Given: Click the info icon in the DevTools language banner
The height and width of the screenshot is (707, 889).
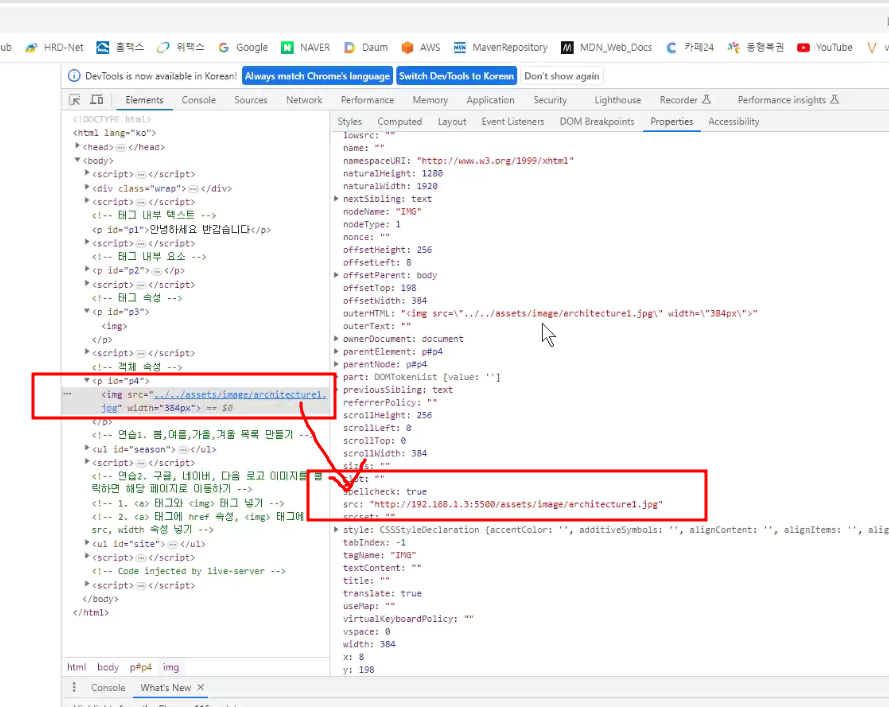Looking at the screenshot, I should click(x=74, y=75).
